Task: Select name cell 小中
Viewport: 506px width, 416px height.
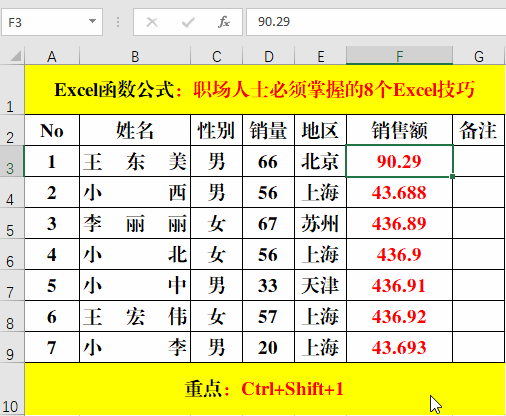Action: (135, 285)
